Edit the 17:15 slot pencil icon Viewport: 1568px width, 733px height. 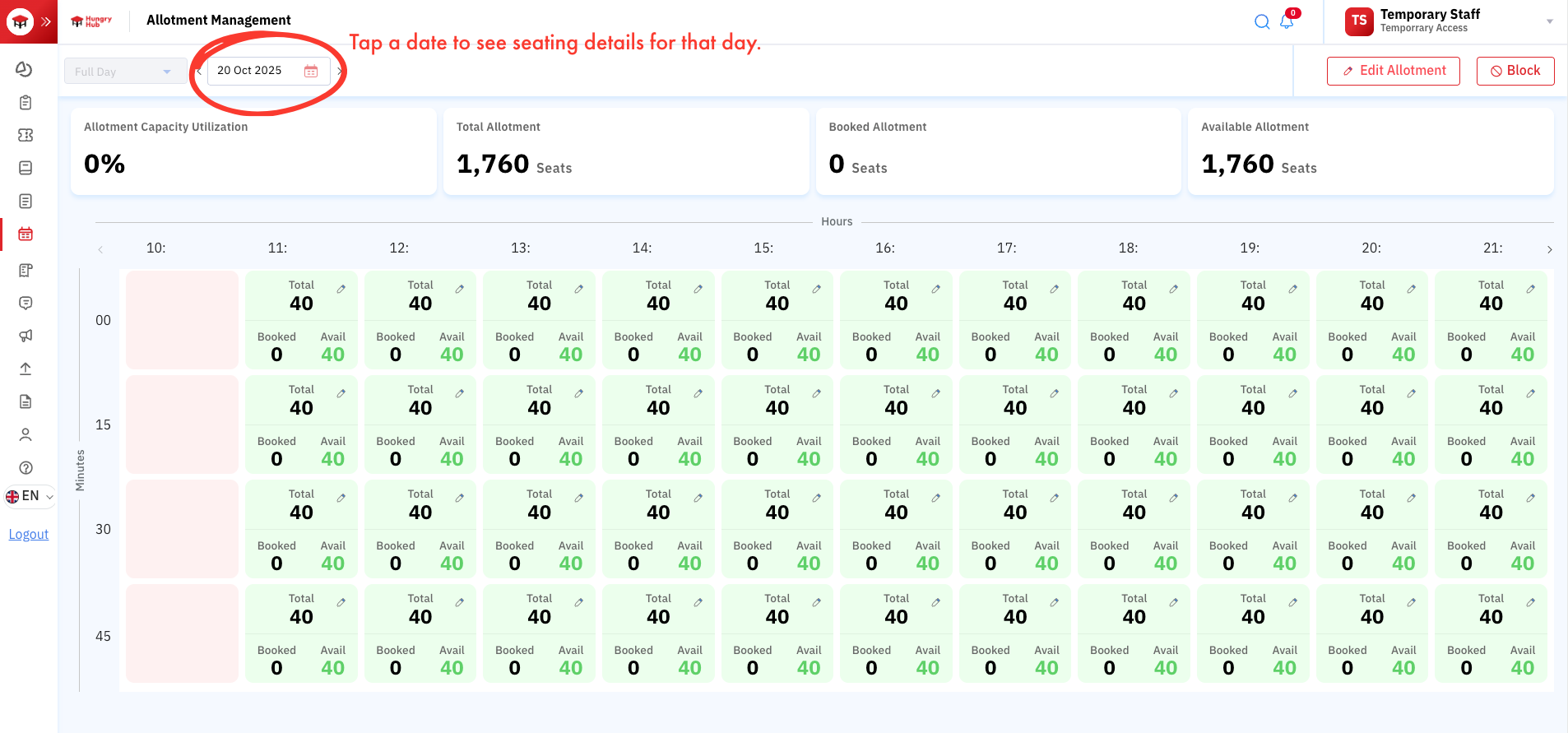1054,393
